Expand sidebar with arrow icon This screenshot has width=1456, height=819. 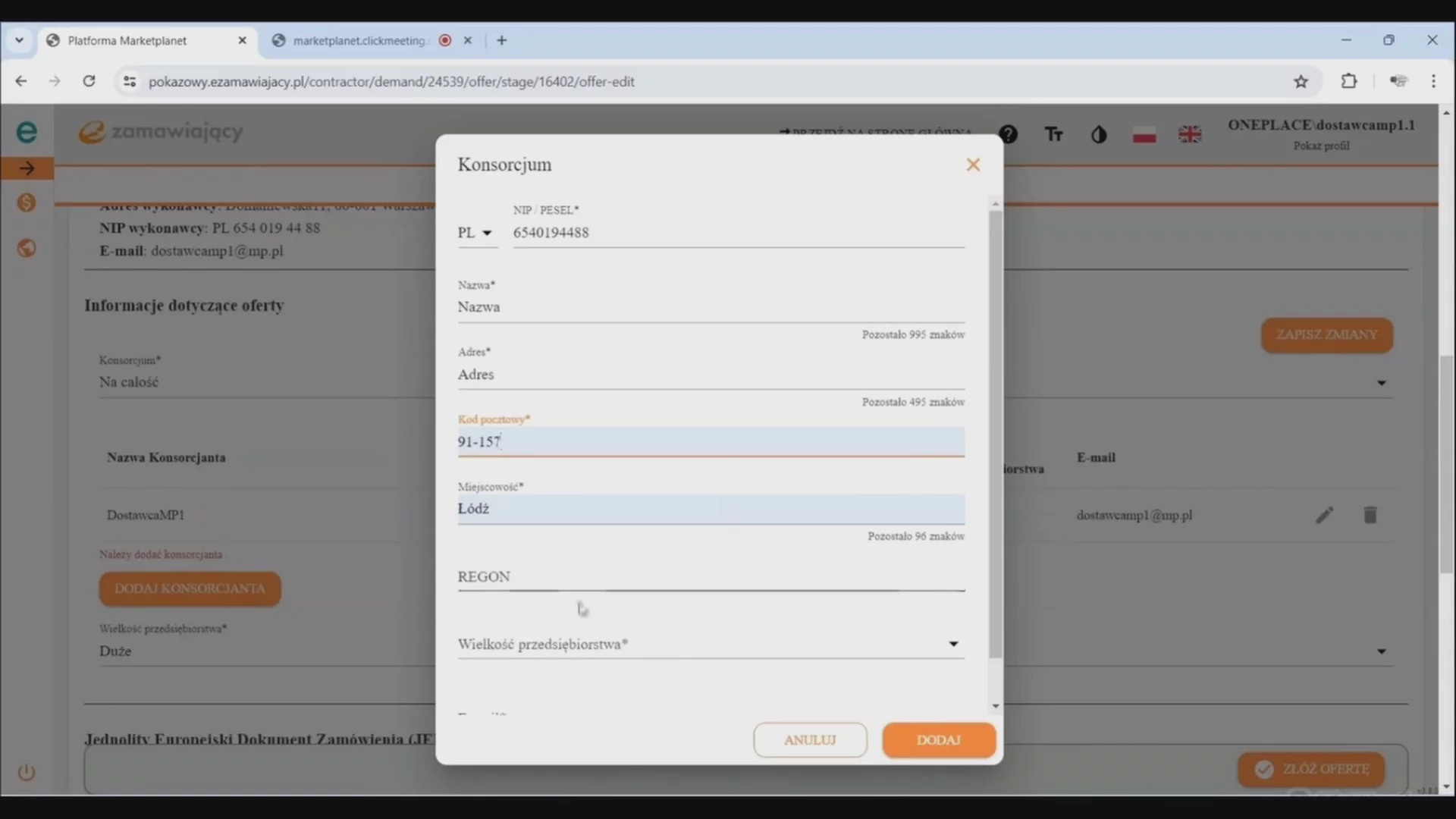point(27,168)
